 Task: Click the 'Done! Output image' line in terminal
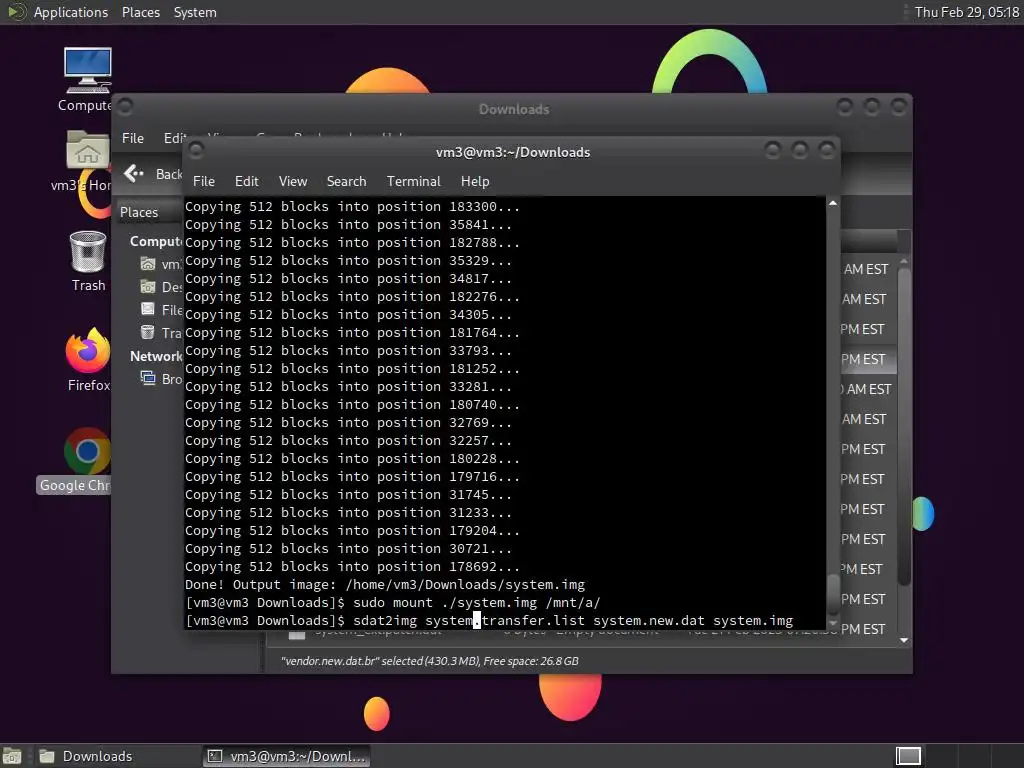pos(385,584)
